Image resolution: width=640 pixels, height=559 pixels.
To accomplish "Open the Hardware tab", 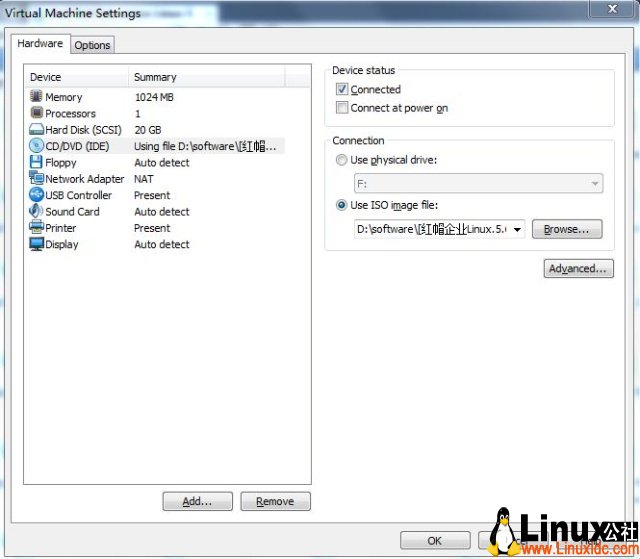I will [40, 44].
